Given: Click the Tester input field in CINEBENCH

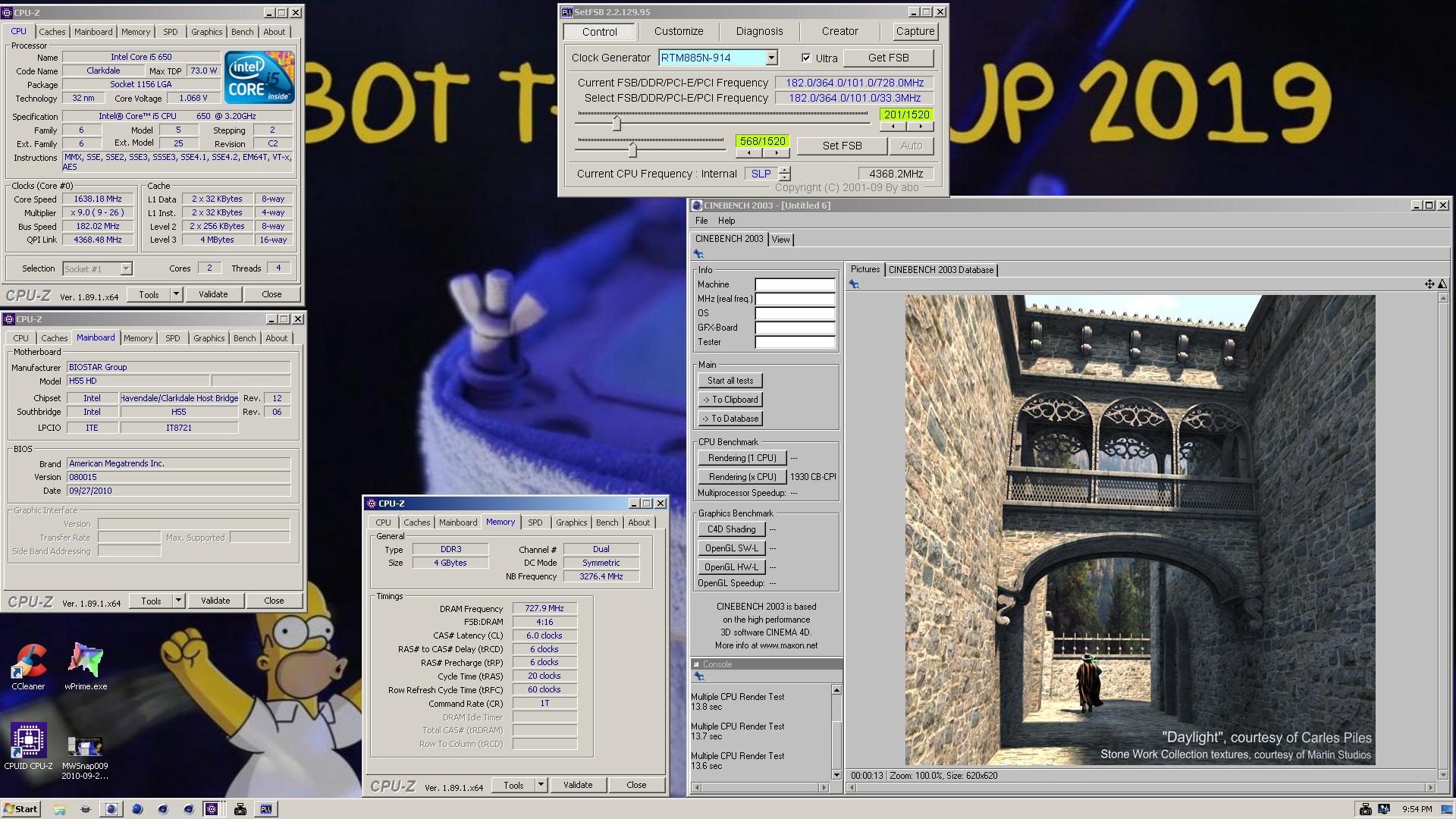Looking at the screenshot, I should point(795,343).
